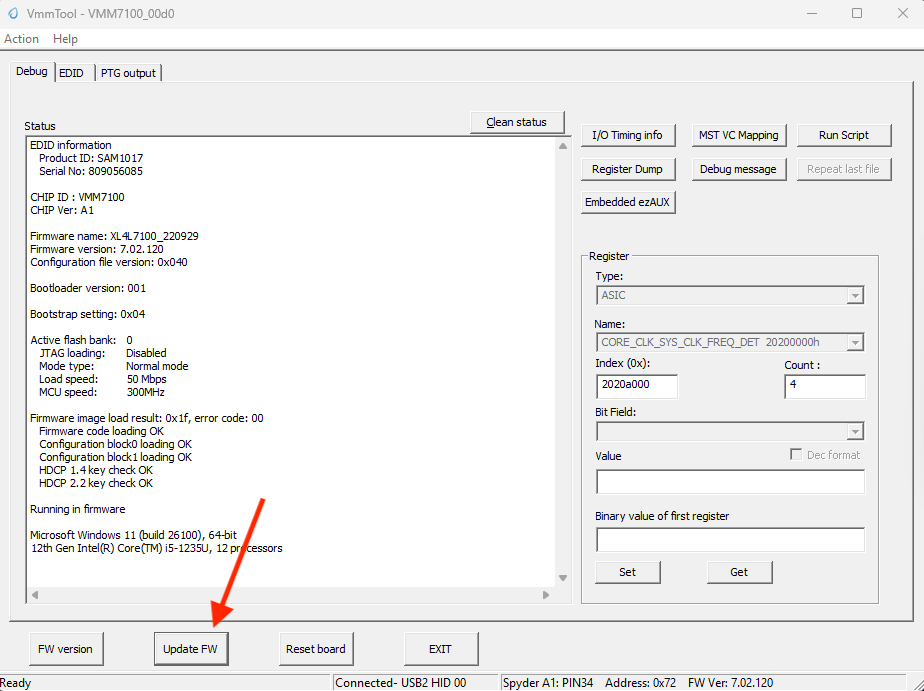Screen dimensions: 924x691
Task: Click the Clean status button
Action: [517, 121]
